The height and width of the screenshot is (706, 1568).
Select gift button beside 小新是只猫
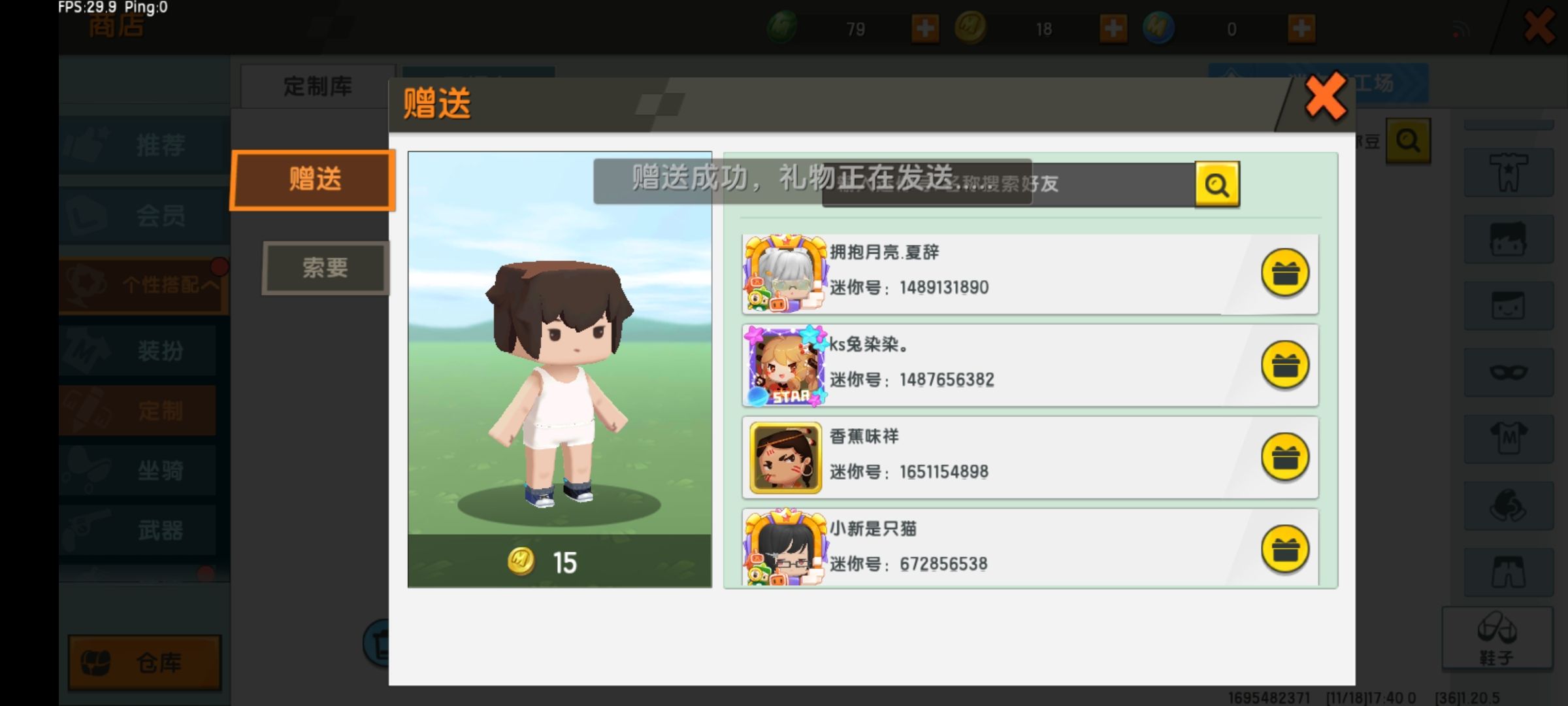pyautogui.click(x=1284, y=550)
